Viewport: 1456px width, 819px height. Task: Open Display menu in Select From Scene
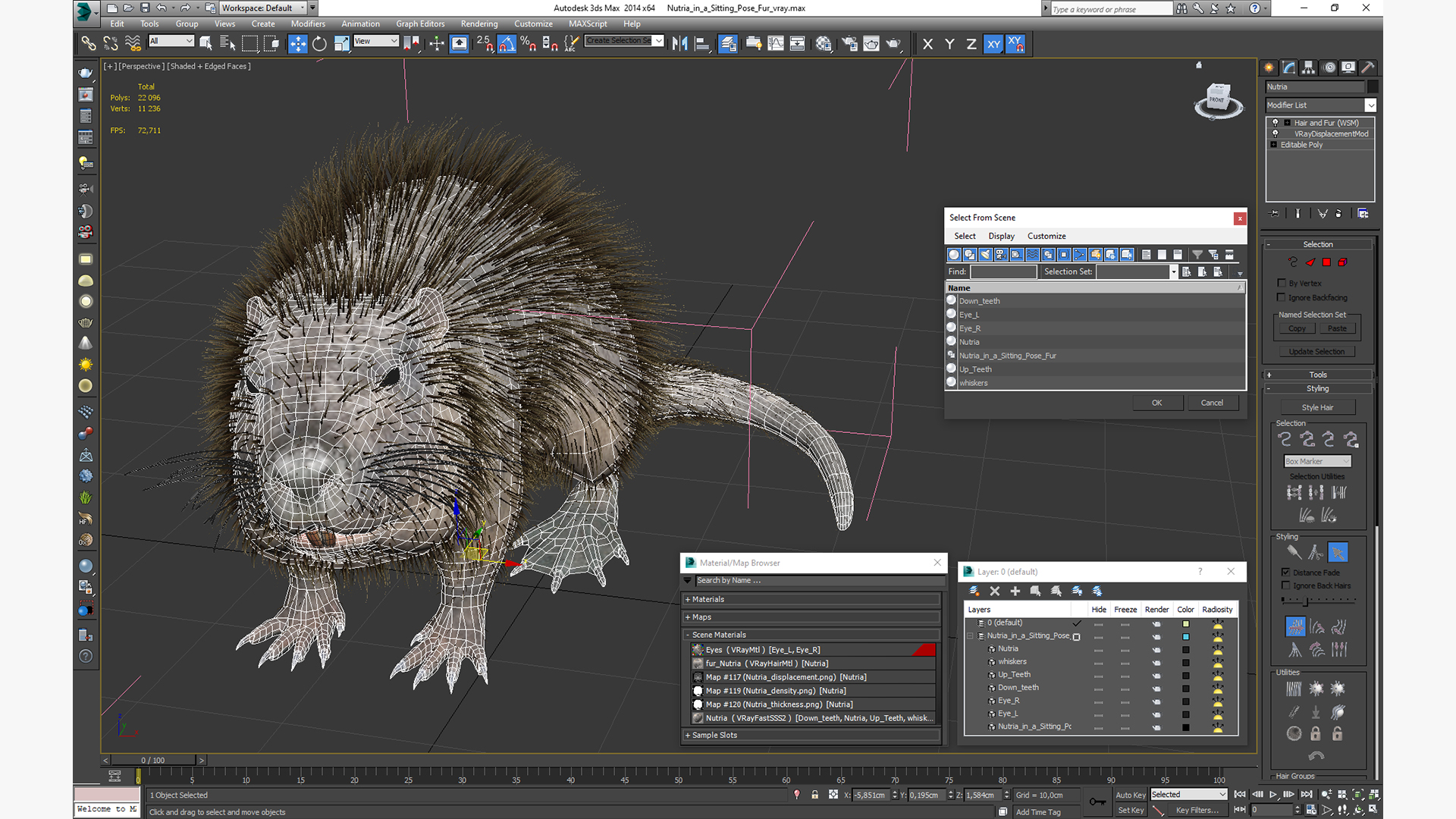(1001, 236)
